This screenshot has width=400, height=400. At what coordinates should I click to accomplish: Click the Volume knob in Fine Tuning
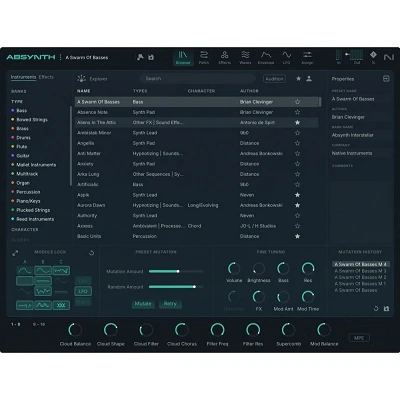tap(234, 268)
